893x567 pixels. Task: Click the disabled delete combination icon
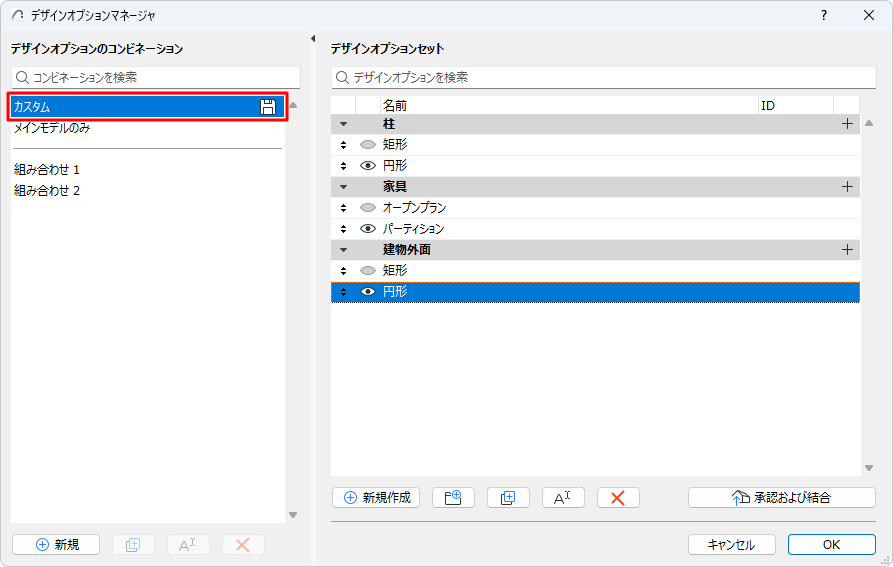point(243,545)
